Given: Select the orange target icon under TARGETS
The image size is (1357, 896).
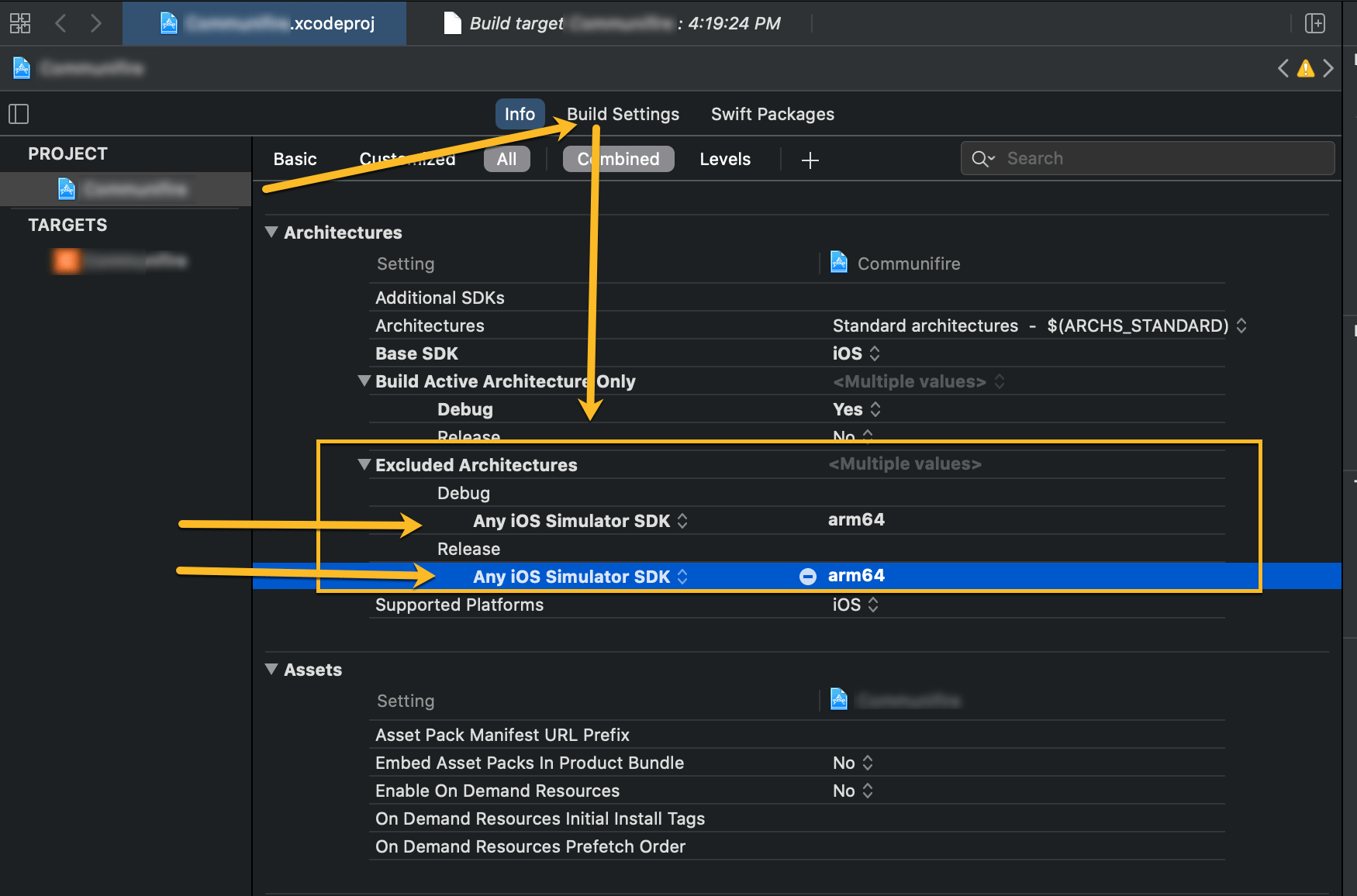Looking at the screenshot, I should (66, 261).
